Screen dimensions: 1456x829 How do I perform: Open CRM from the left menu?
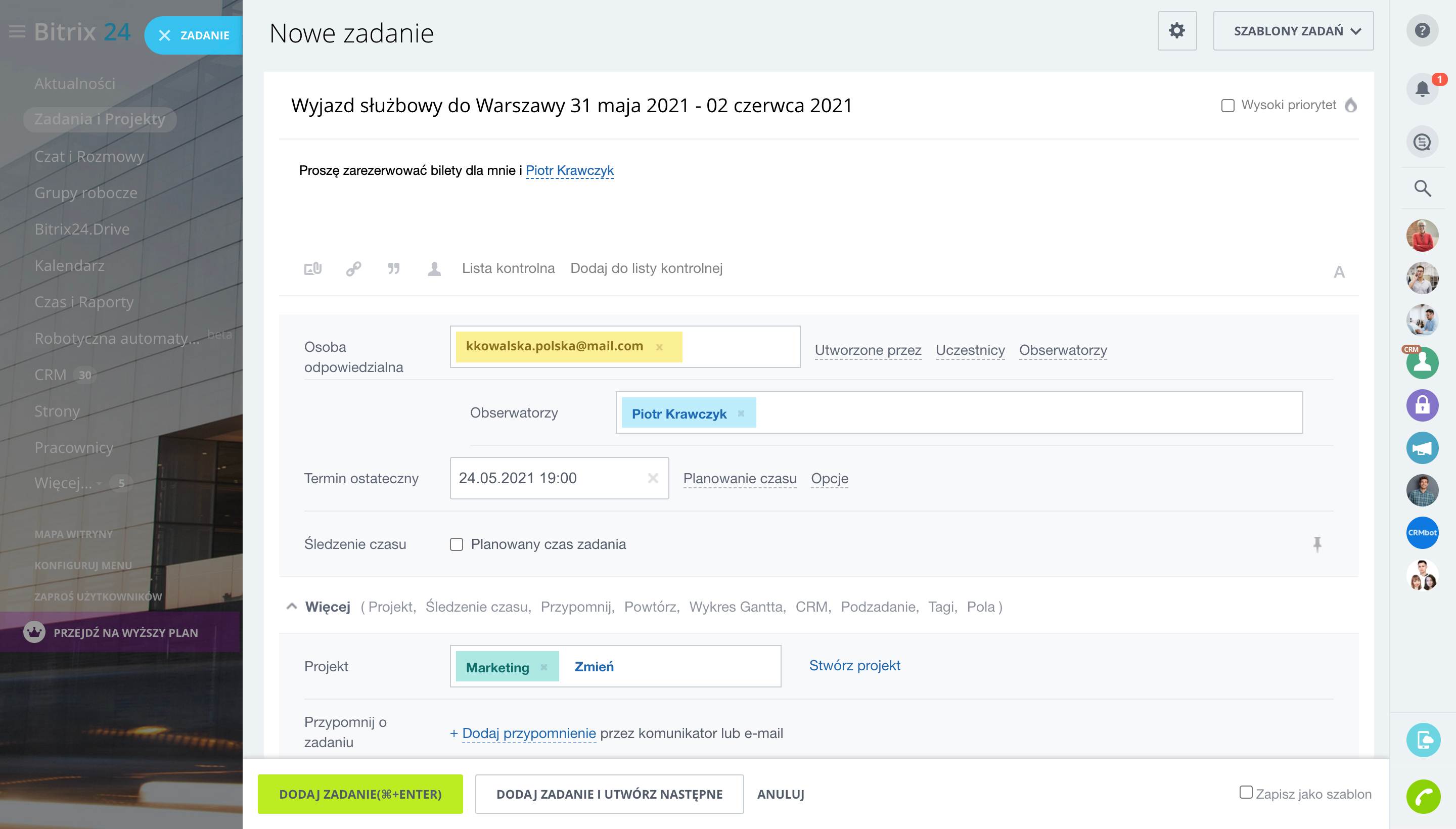pos(51,375)
